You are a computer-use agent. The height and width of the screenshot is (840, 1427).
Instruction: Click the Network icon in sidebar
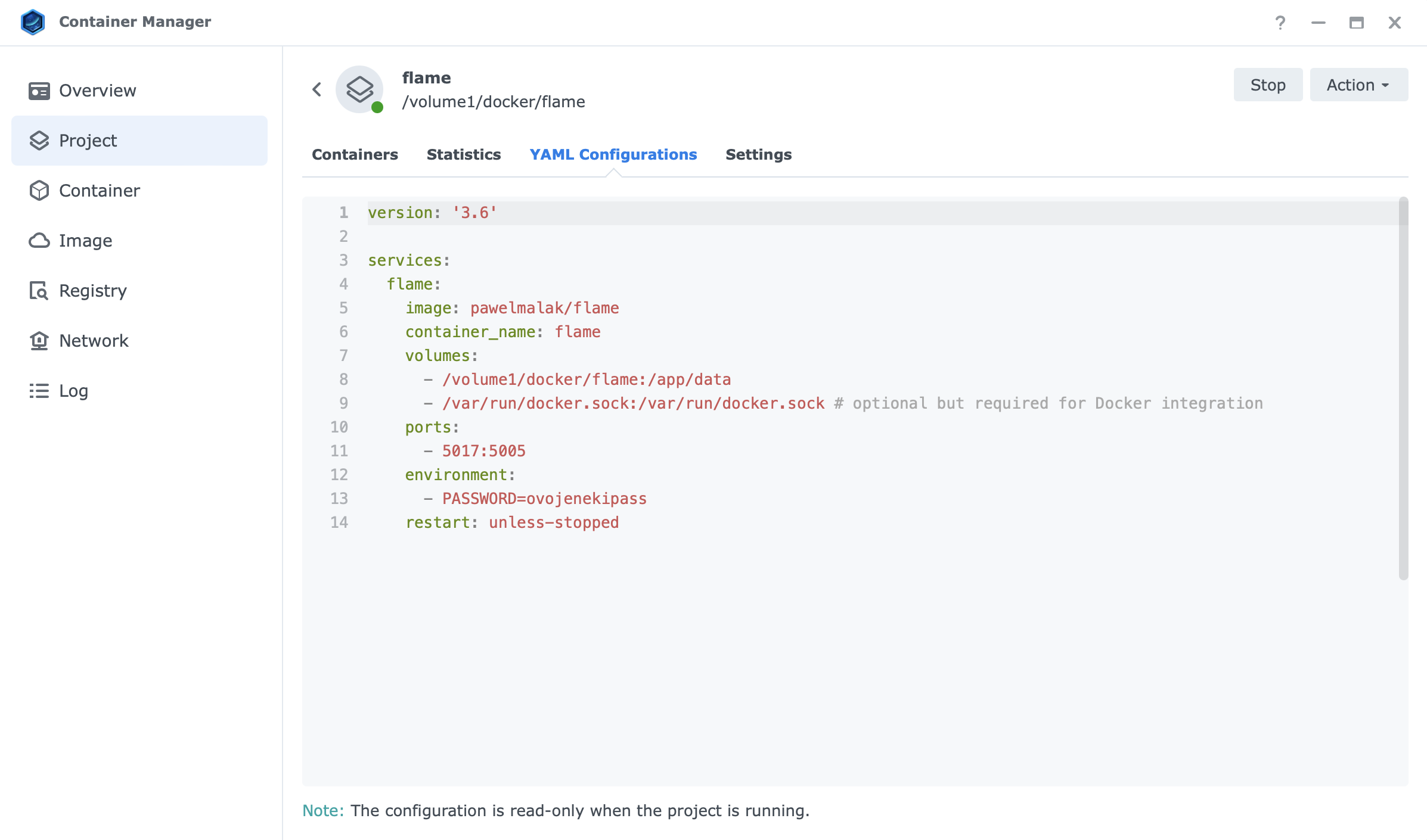tap(39, 341)
